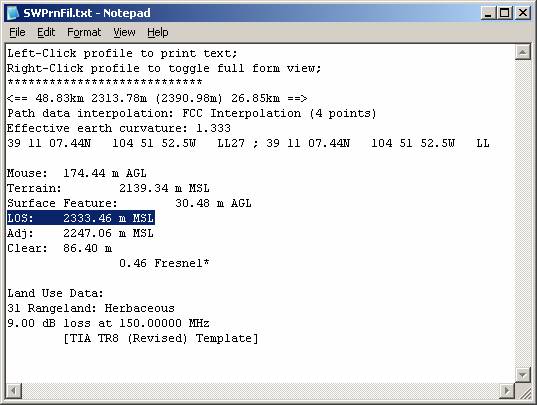The image size is (537, 405).
Task: Maximize the Notepad window
Action: point(504,13)
